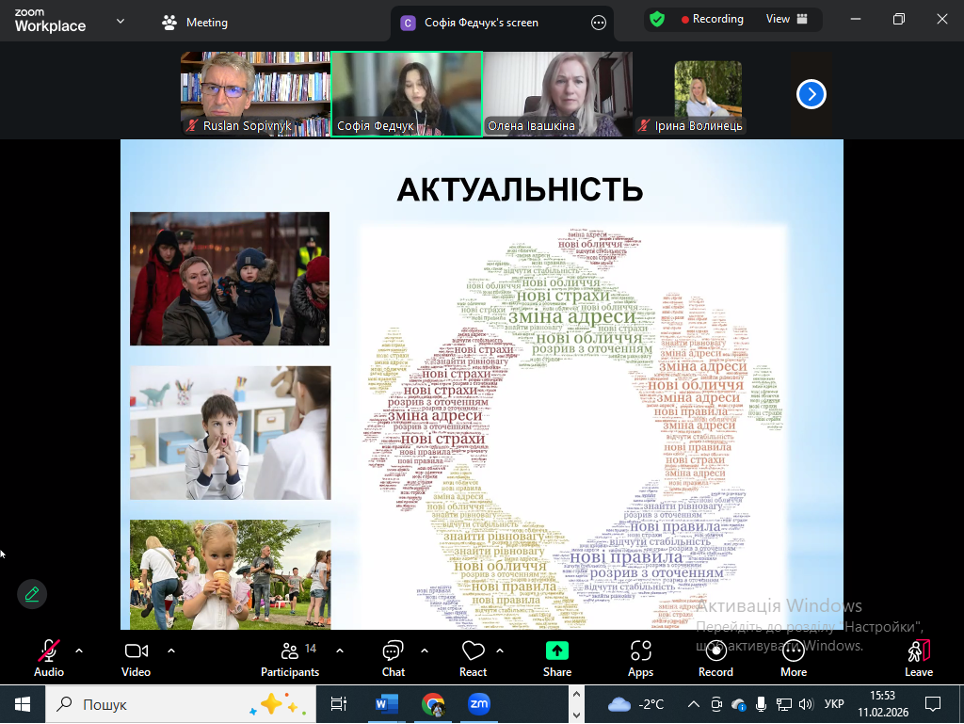Open the Apps panel
The width and height of the screenshot is (964, 724).
641,658
